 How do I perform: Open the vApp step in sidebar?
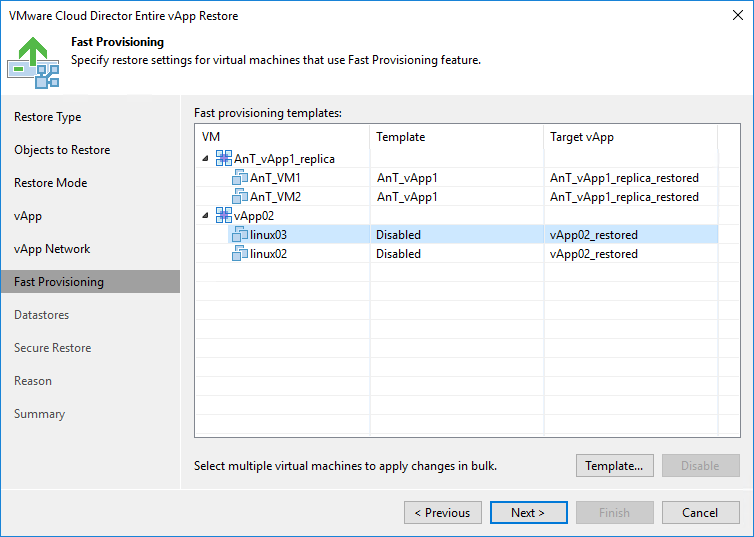pos(28,216)
